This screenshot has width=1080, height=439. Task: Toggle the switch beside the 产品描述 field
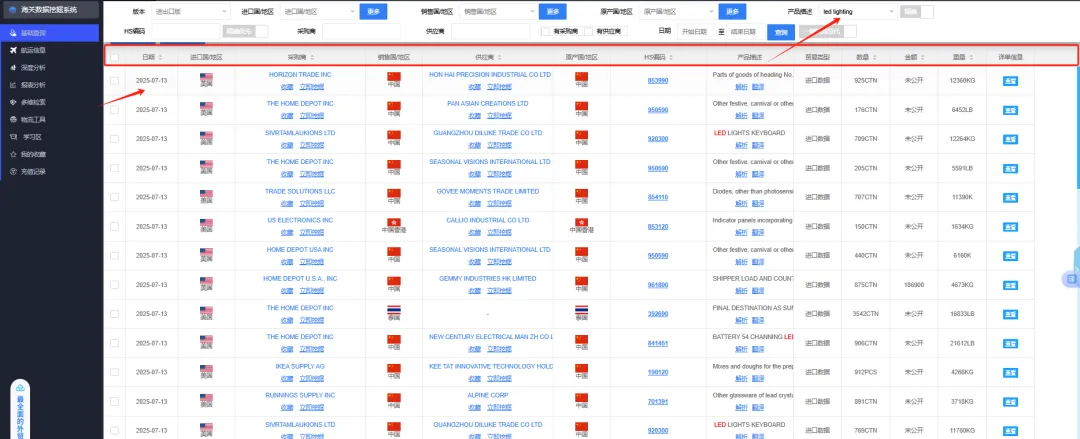tap(917, 11)
